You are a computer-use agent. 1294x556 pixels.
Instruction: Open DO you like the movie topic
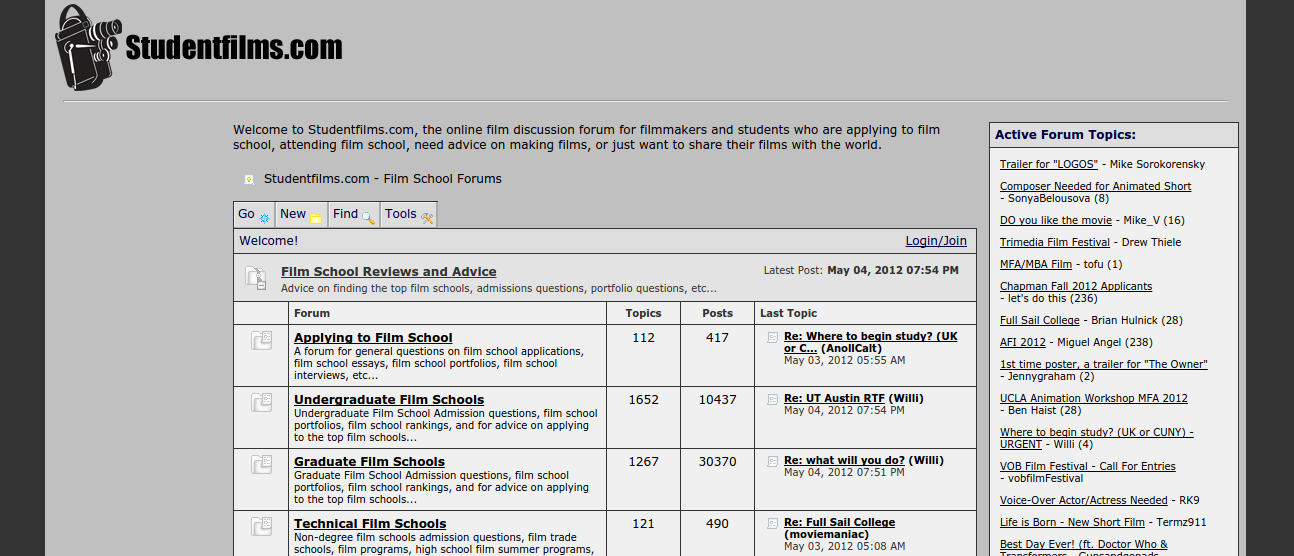tap(1055, 220)
